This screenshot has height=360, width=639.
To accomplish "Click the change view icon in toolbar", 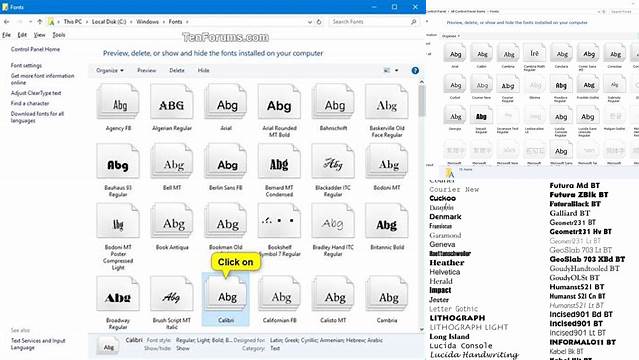I will [387, 71].
